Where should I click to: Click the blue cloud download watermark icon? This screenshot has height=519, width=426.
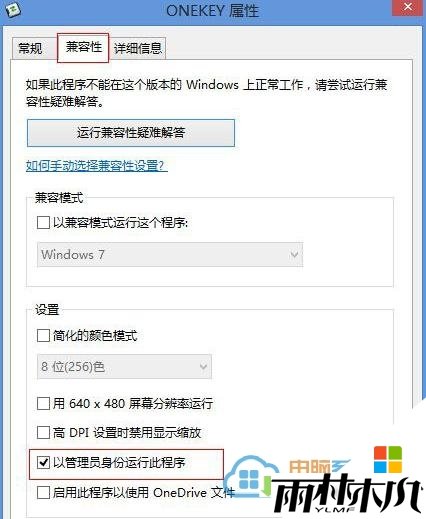pos(252,477)
